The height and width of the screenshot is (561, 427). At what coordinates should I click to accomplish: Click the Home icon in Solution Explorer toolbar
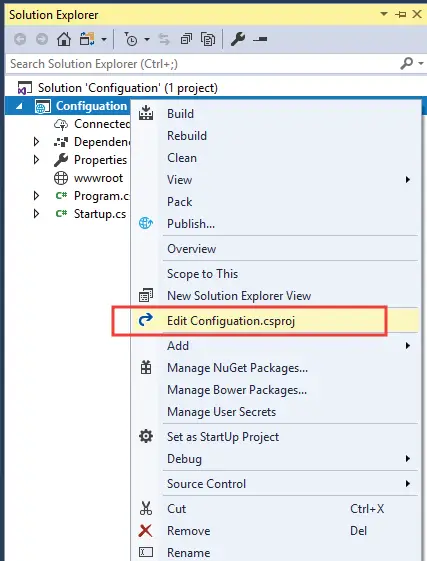tap(64, 39)
